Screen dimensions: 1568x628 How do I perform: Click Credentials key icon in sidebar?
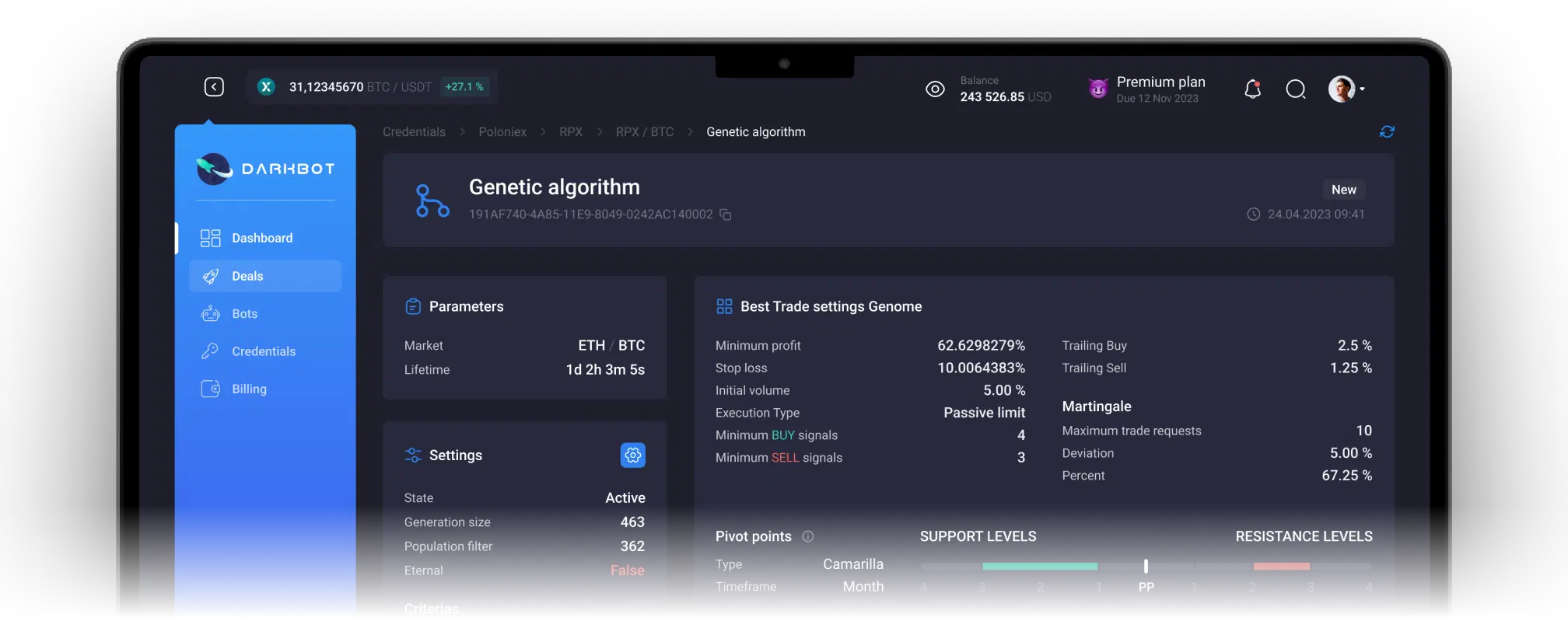pyautogui.click(x=210, y=351)
